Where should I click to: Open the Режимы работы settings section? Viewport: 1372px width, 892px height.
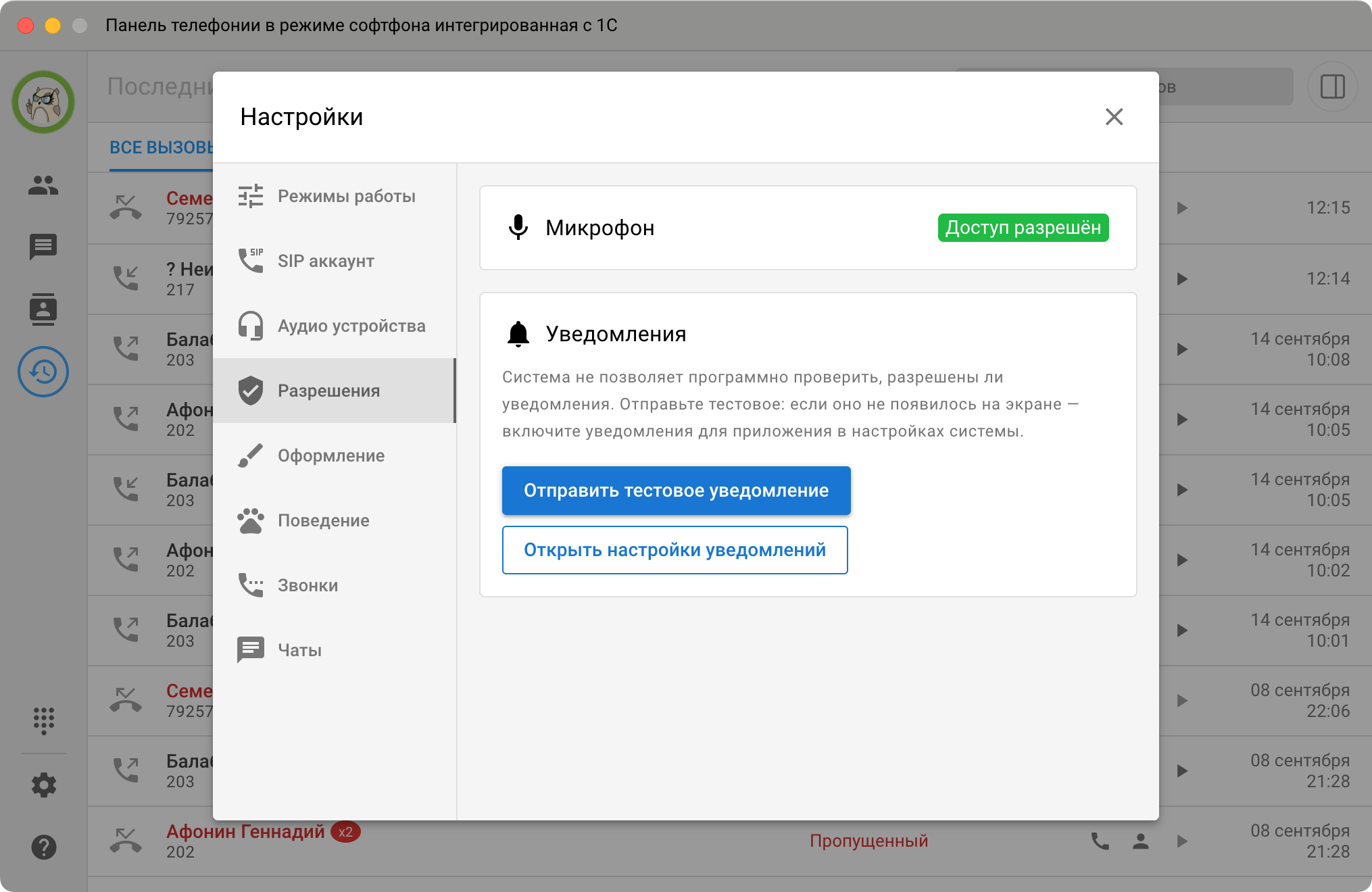pyautogui.click(x=335, y=196)
